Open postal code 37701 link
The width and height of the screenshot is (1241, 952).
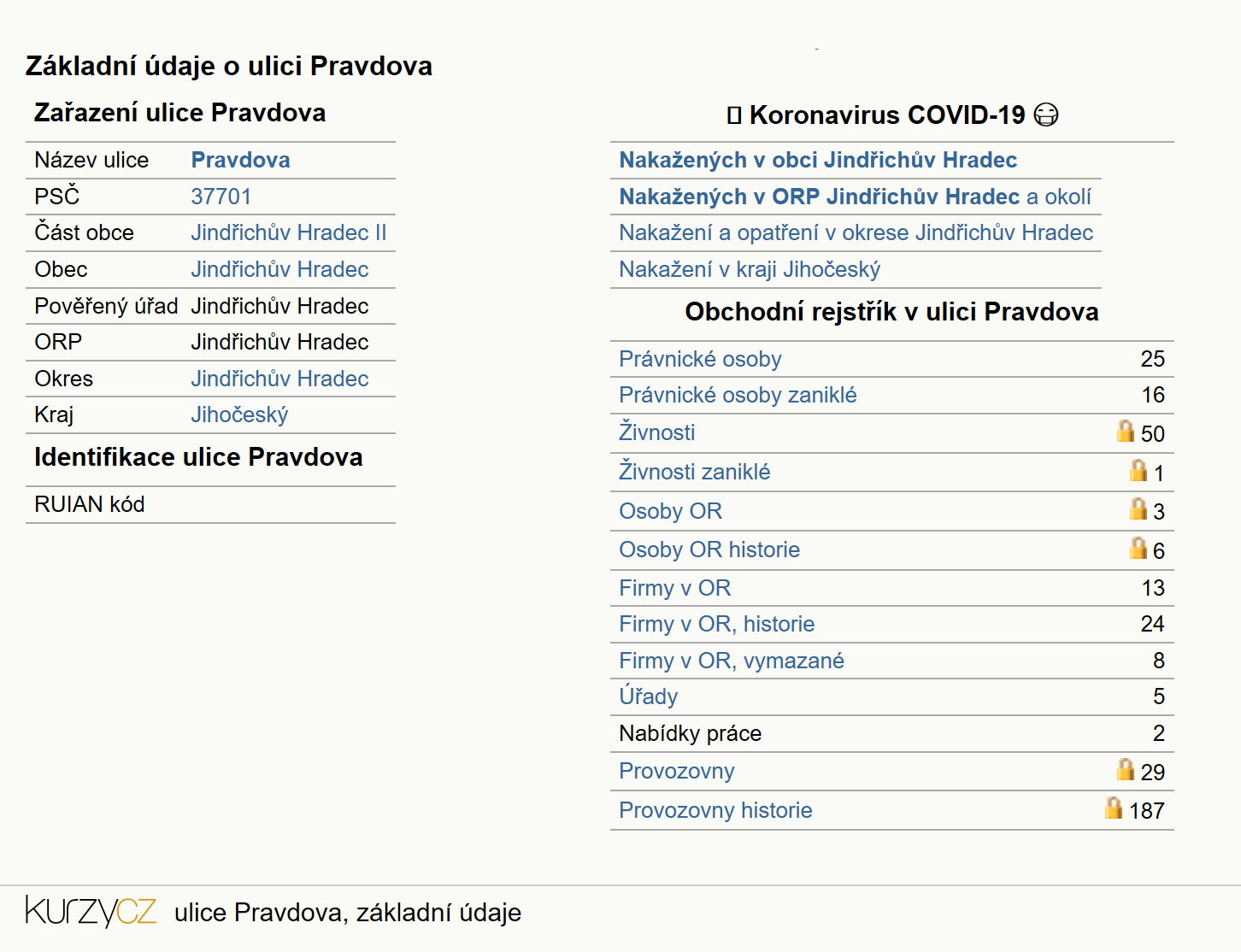pyautogui.click(x=221, y=197)
